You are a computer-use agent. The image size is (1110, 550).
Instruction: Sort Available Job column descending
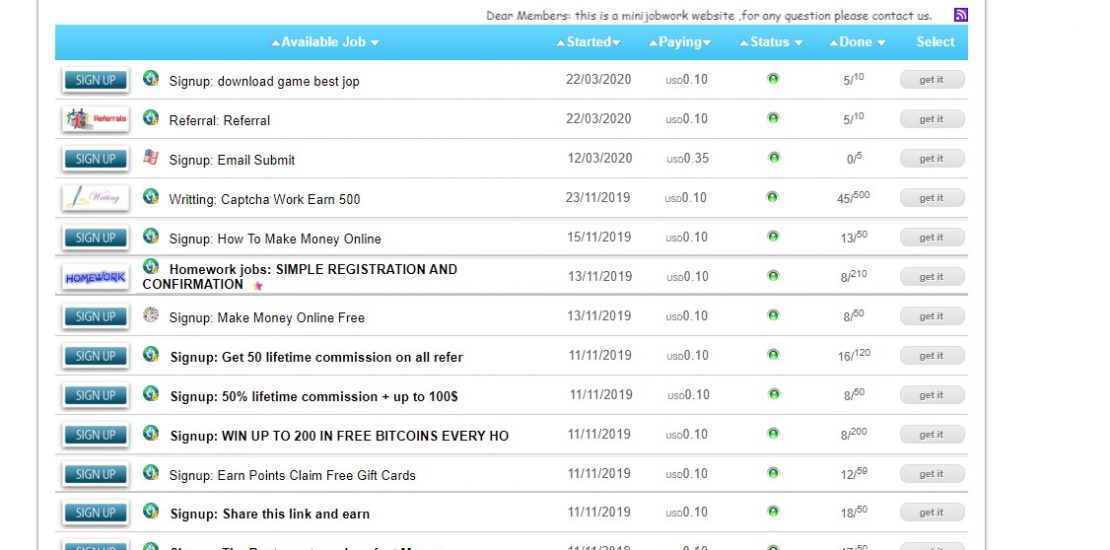[x=375, y=43]
